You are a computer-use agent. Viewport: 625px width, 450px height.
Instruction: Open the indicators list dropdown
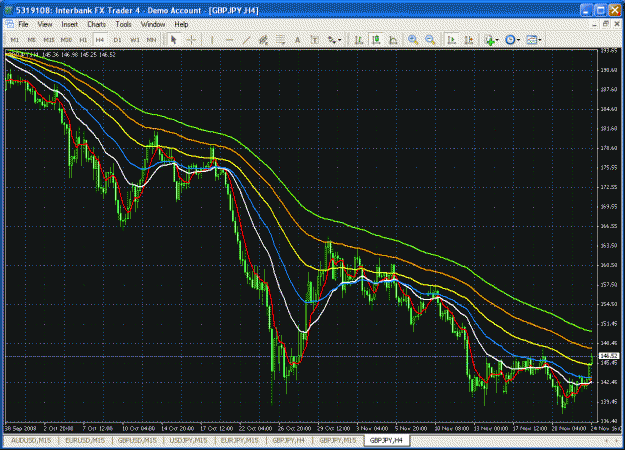(491, 40)
